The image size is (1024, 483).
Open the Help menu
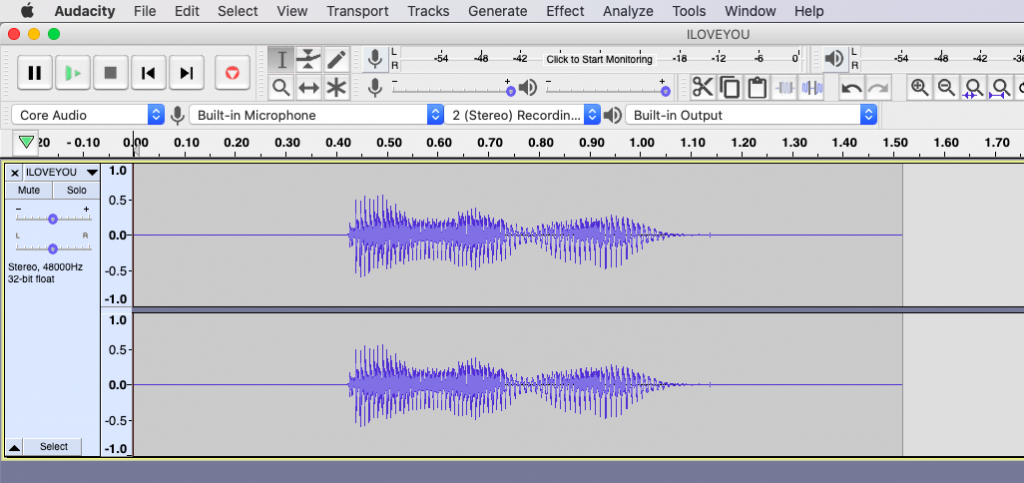[x=808, y=11]
